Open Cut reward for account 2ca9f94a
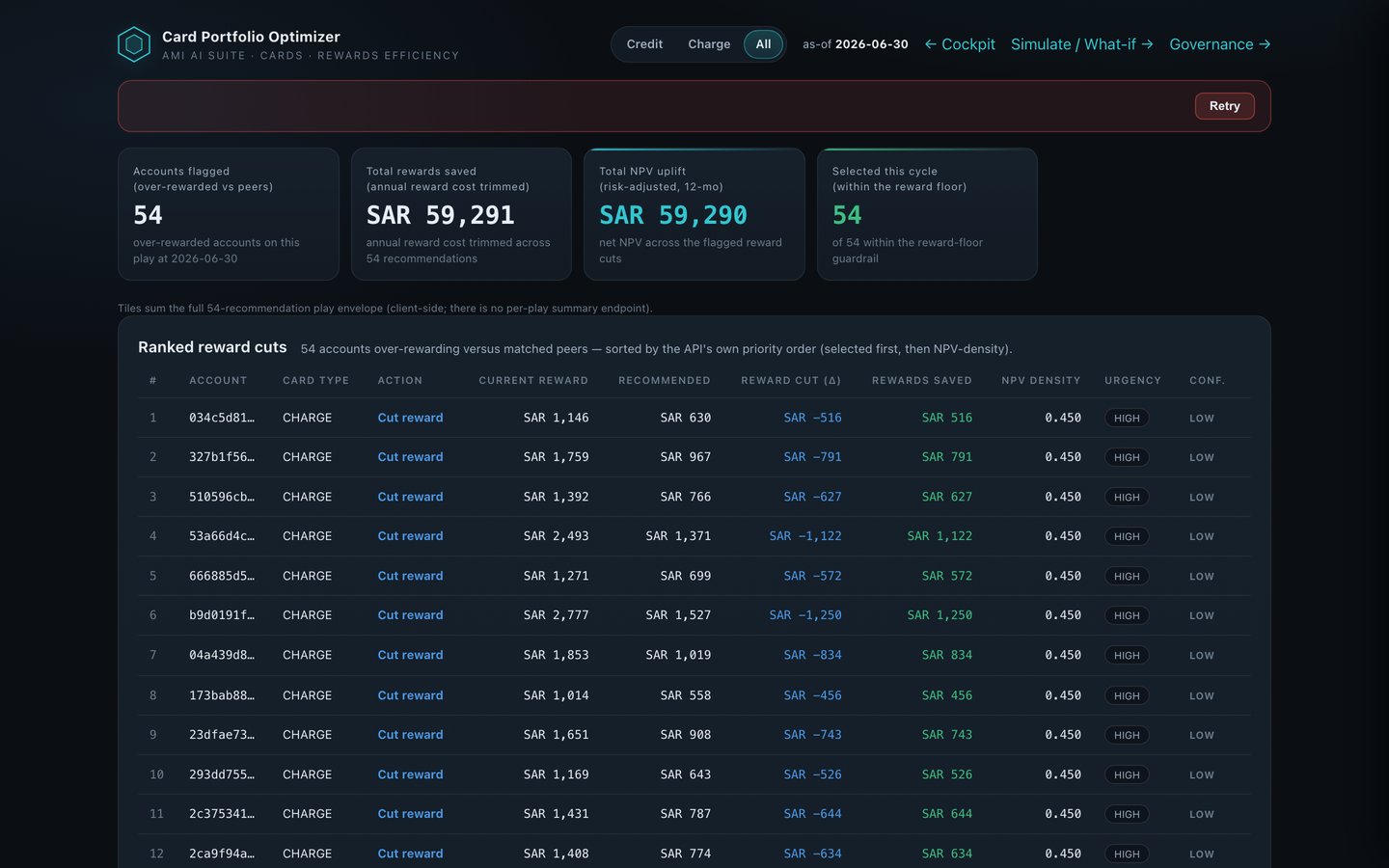 coord(410,854)
